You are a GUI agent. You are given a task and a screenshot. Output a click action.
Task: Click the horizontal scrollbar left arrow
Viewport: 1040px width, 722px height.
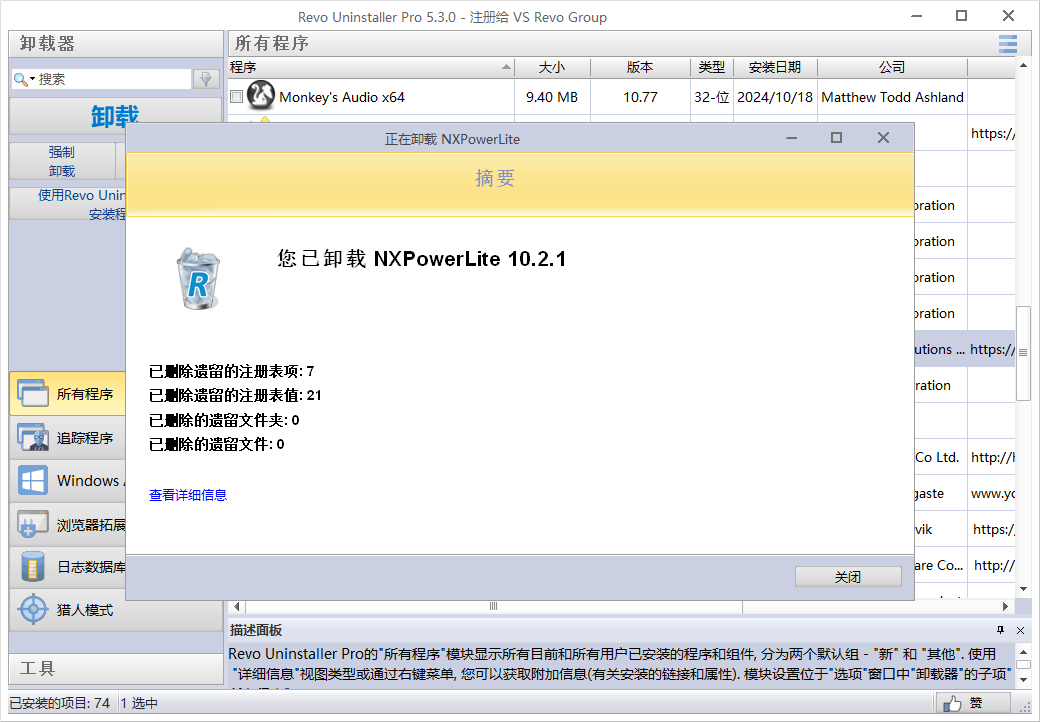point(237,606)
